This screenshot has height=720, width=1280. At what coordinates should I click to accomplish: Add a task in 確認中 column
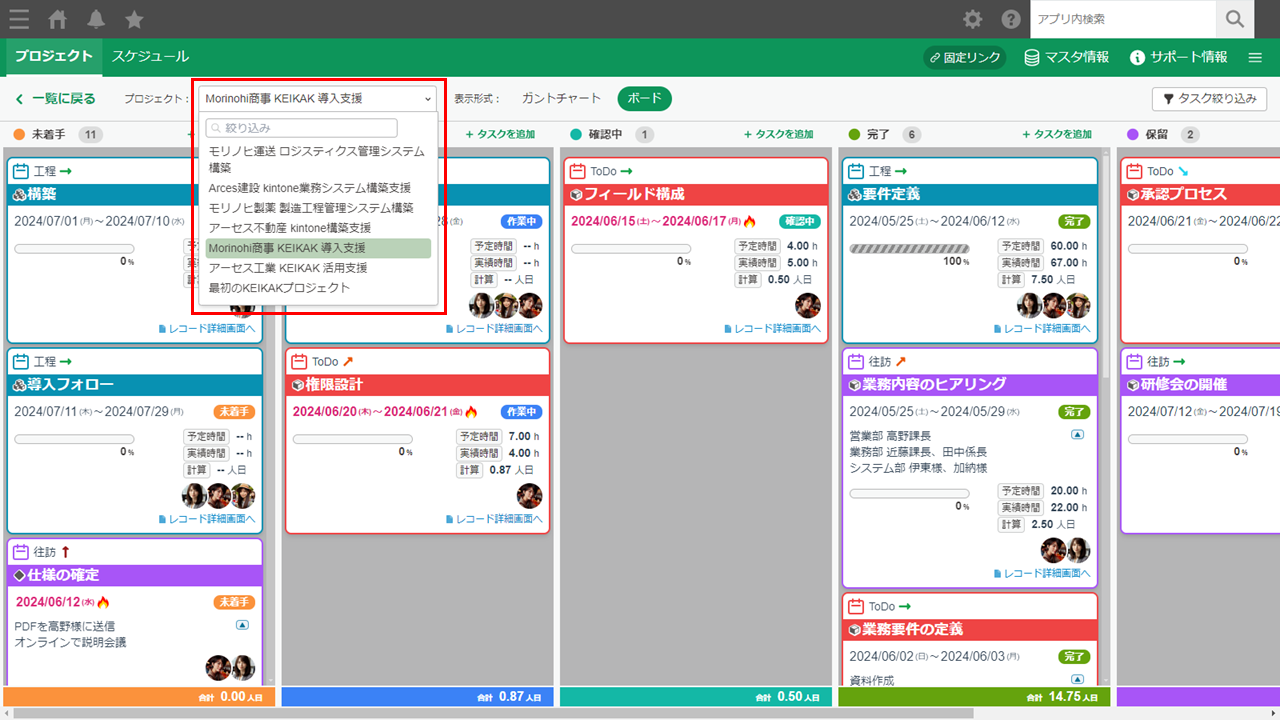pos(779,134)
